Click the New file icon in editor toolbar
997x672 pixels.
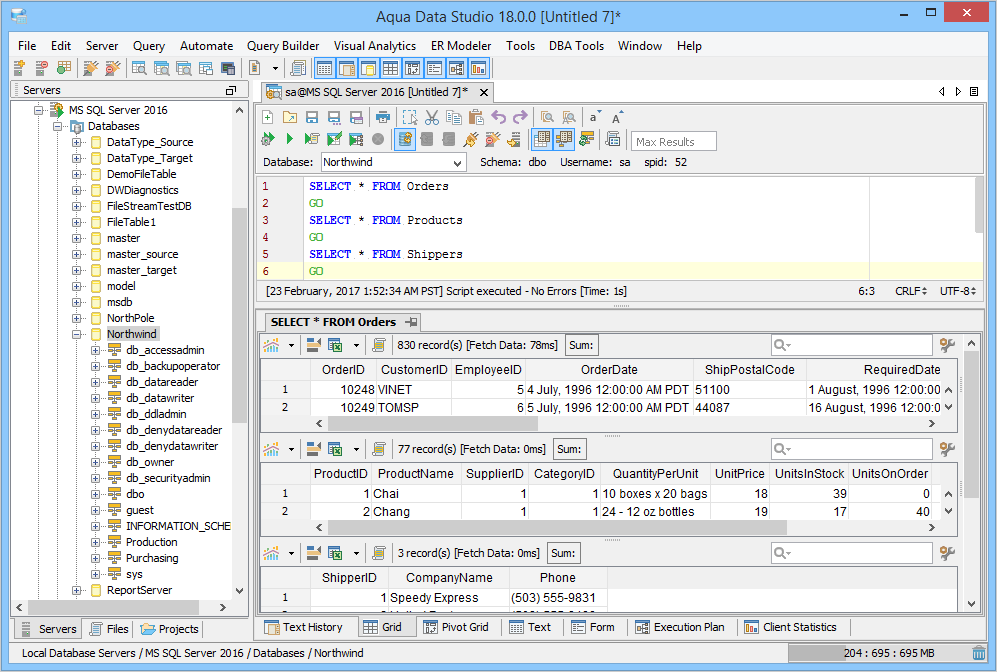pos(268,118)
